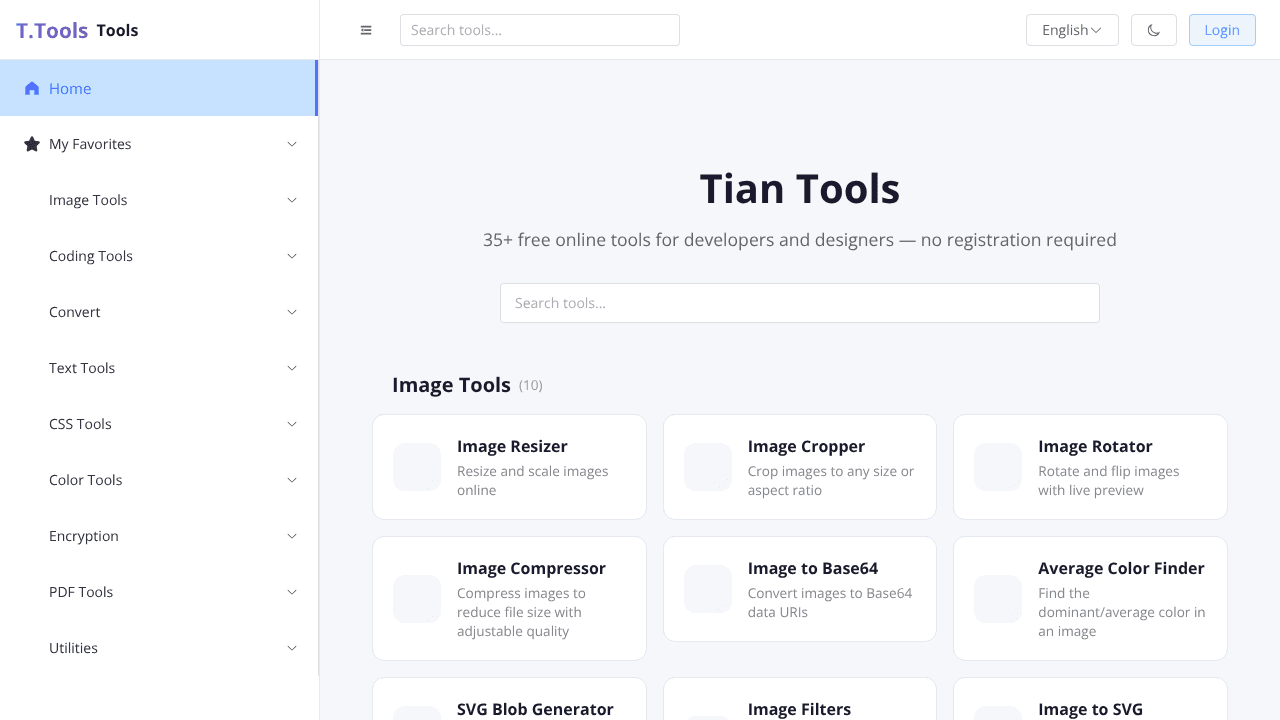Open Convert sidebar menu item
Screen dimensions: 1280x720
tap(159, 312)
